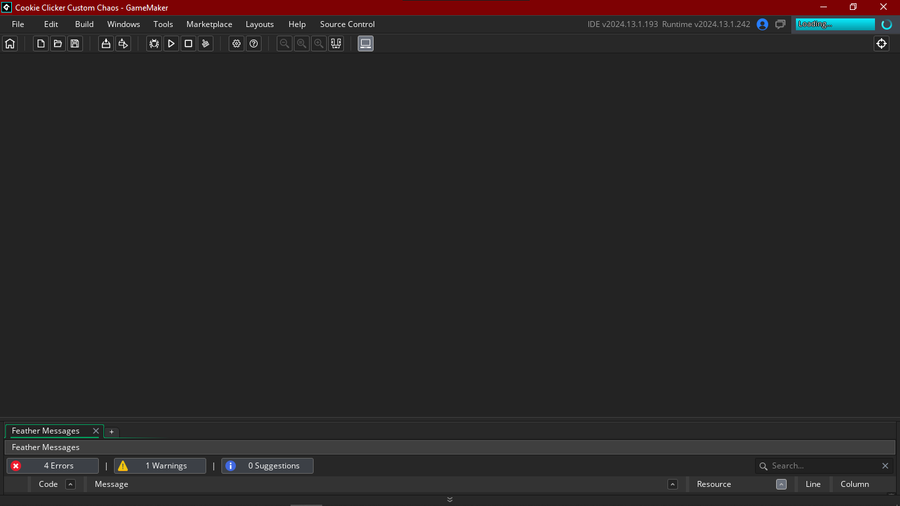Screen dimensions: 900x506
Task: Go to the Start Page home icon
Action: click(10, 44)
